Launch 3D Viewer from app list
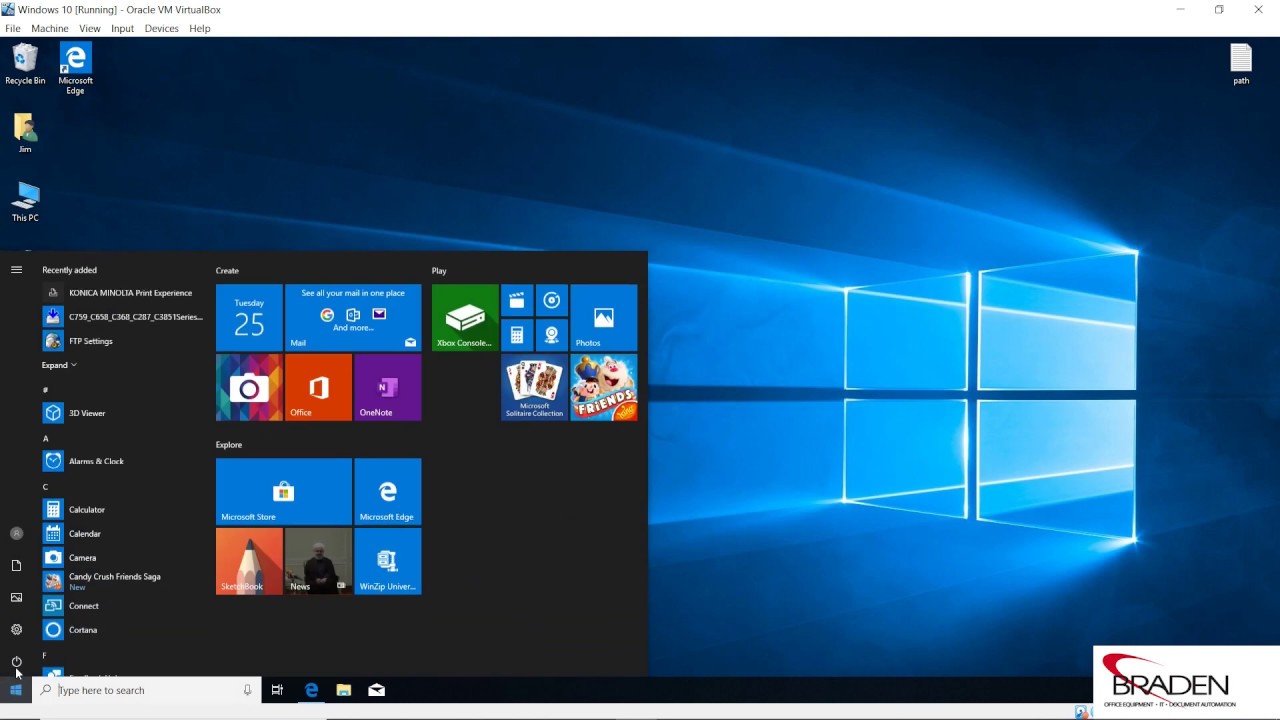 120,413
